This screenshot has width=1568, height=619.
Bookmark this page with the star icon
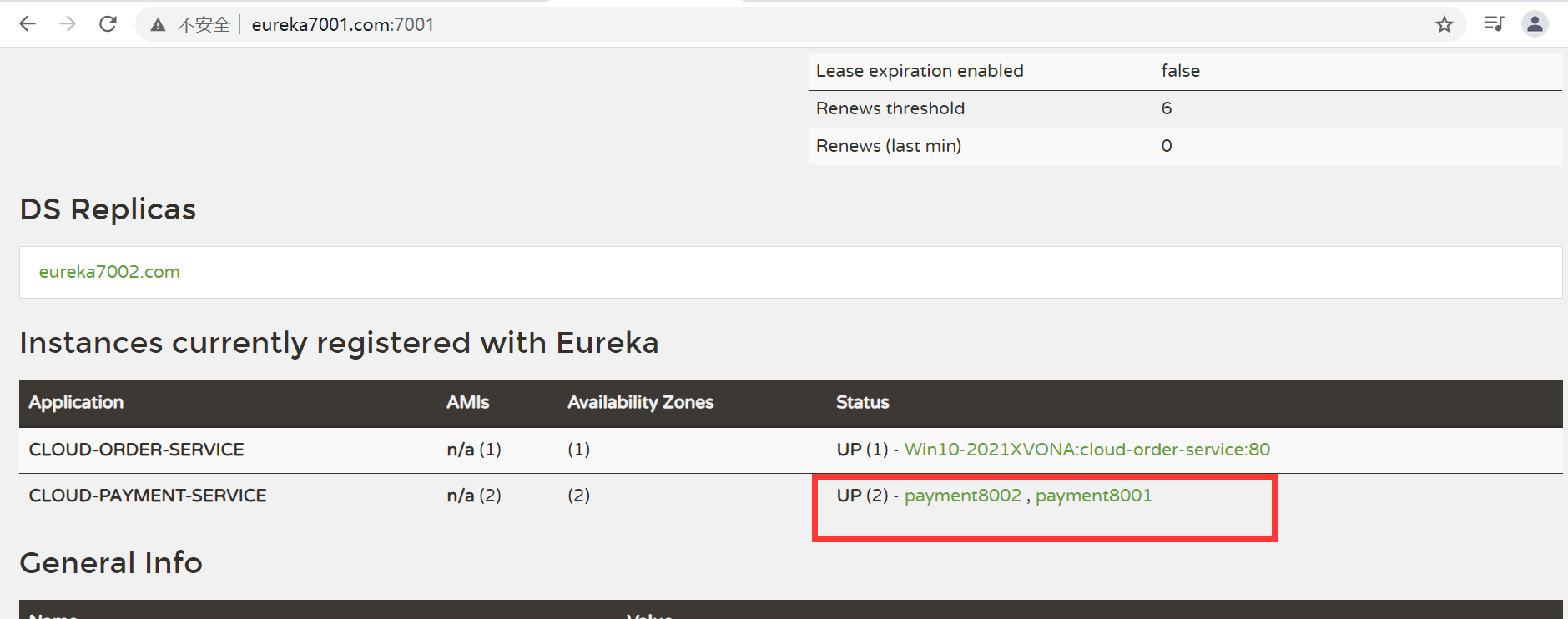(x=1444, y=24)
